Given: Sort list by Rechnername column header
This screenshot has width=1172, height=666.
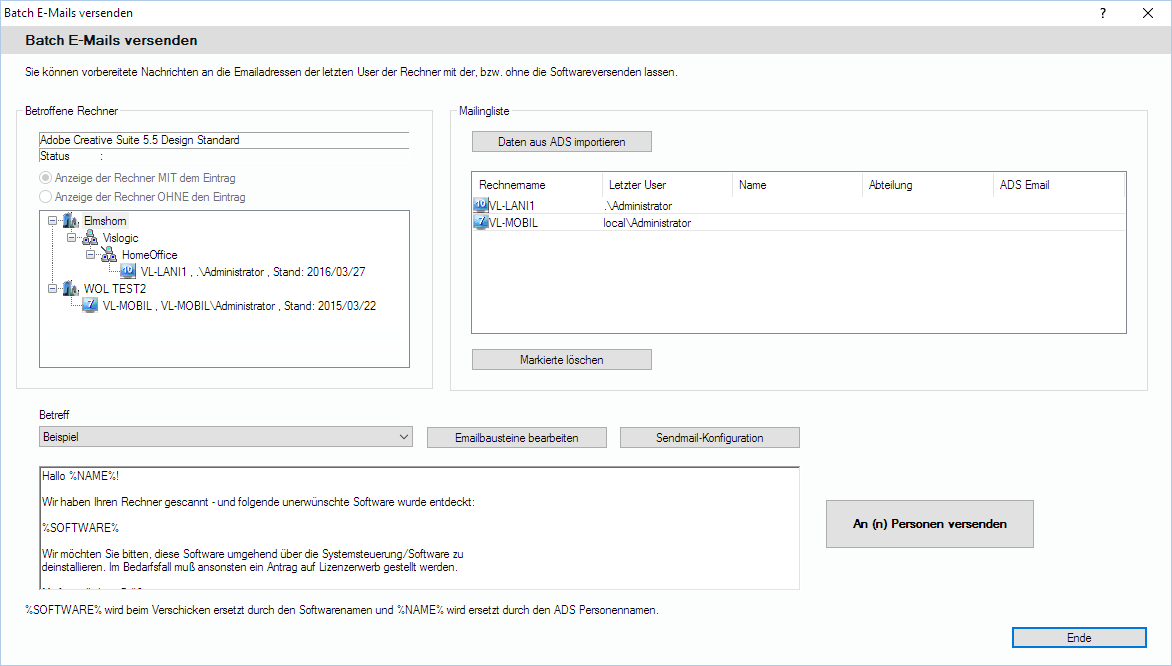Looking at the screenshot, I should 536,185.
